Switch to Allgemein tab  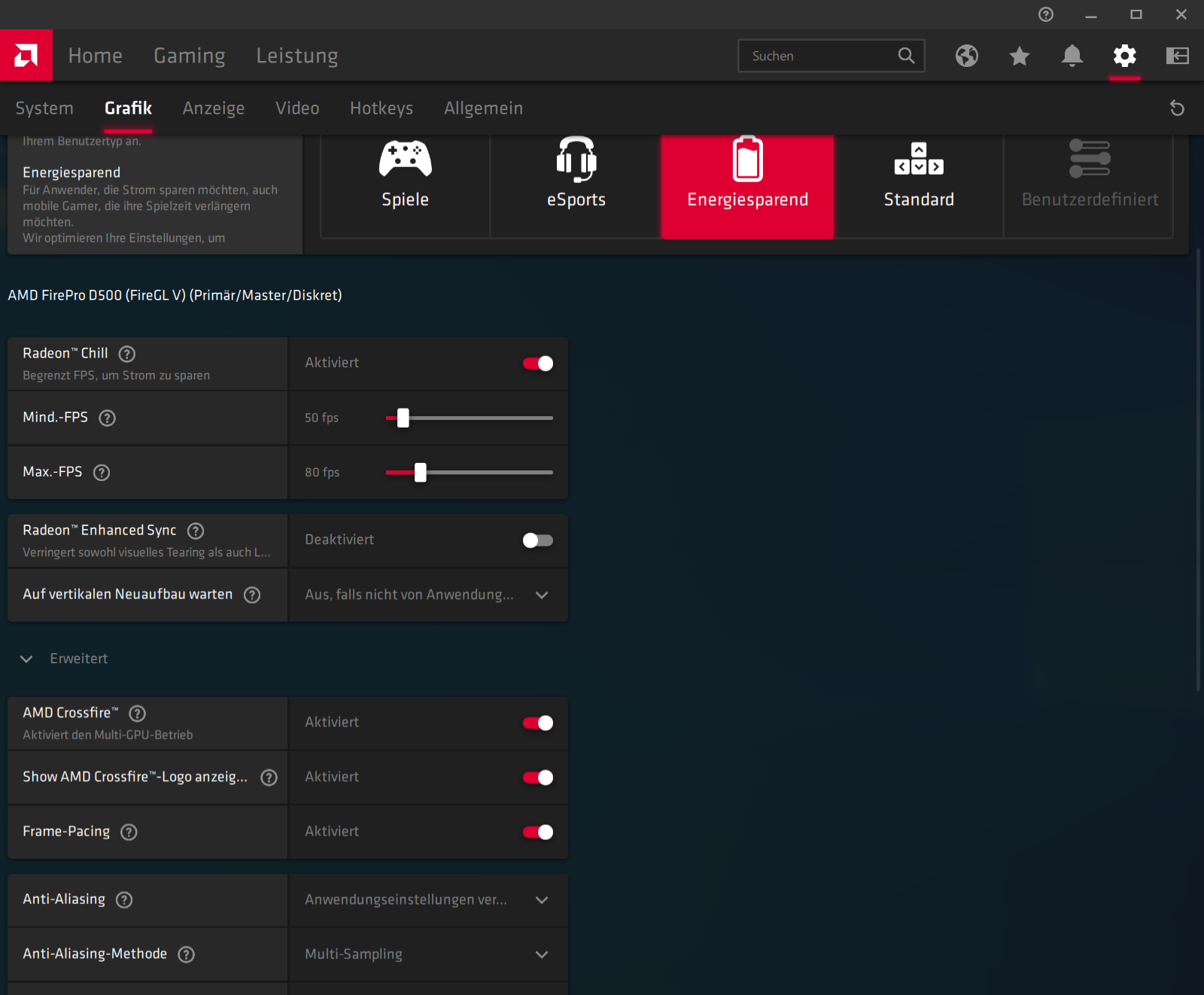(483, 108)
